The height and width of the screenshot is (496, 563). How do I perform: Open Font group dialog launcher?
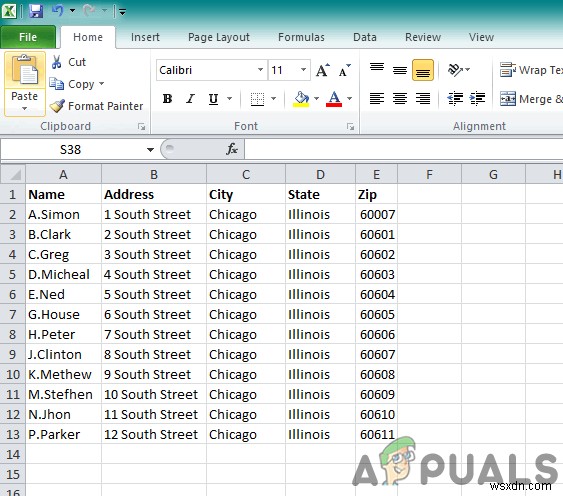(x=350, y=126)
